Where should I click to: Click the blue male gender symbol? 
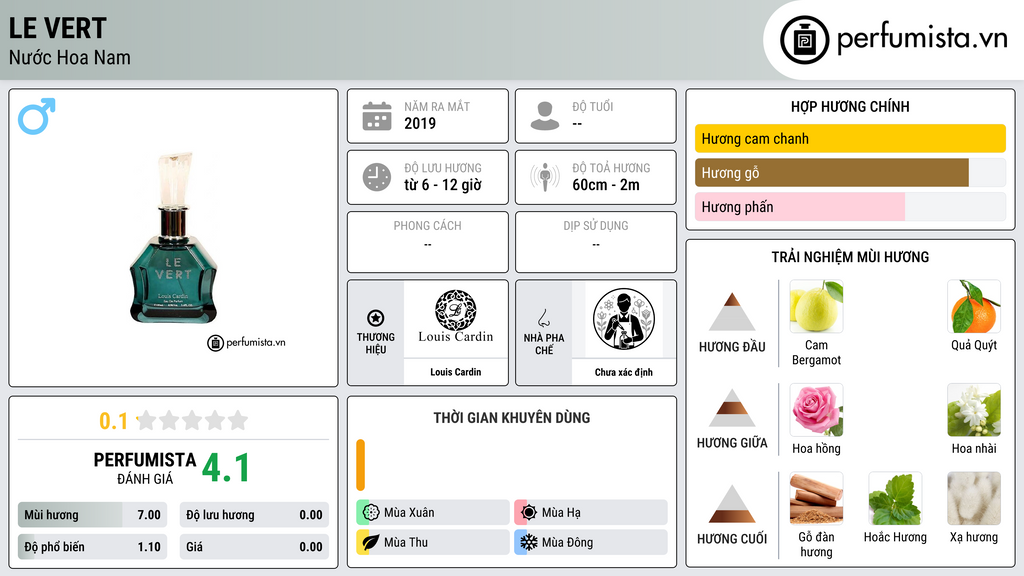37,116
